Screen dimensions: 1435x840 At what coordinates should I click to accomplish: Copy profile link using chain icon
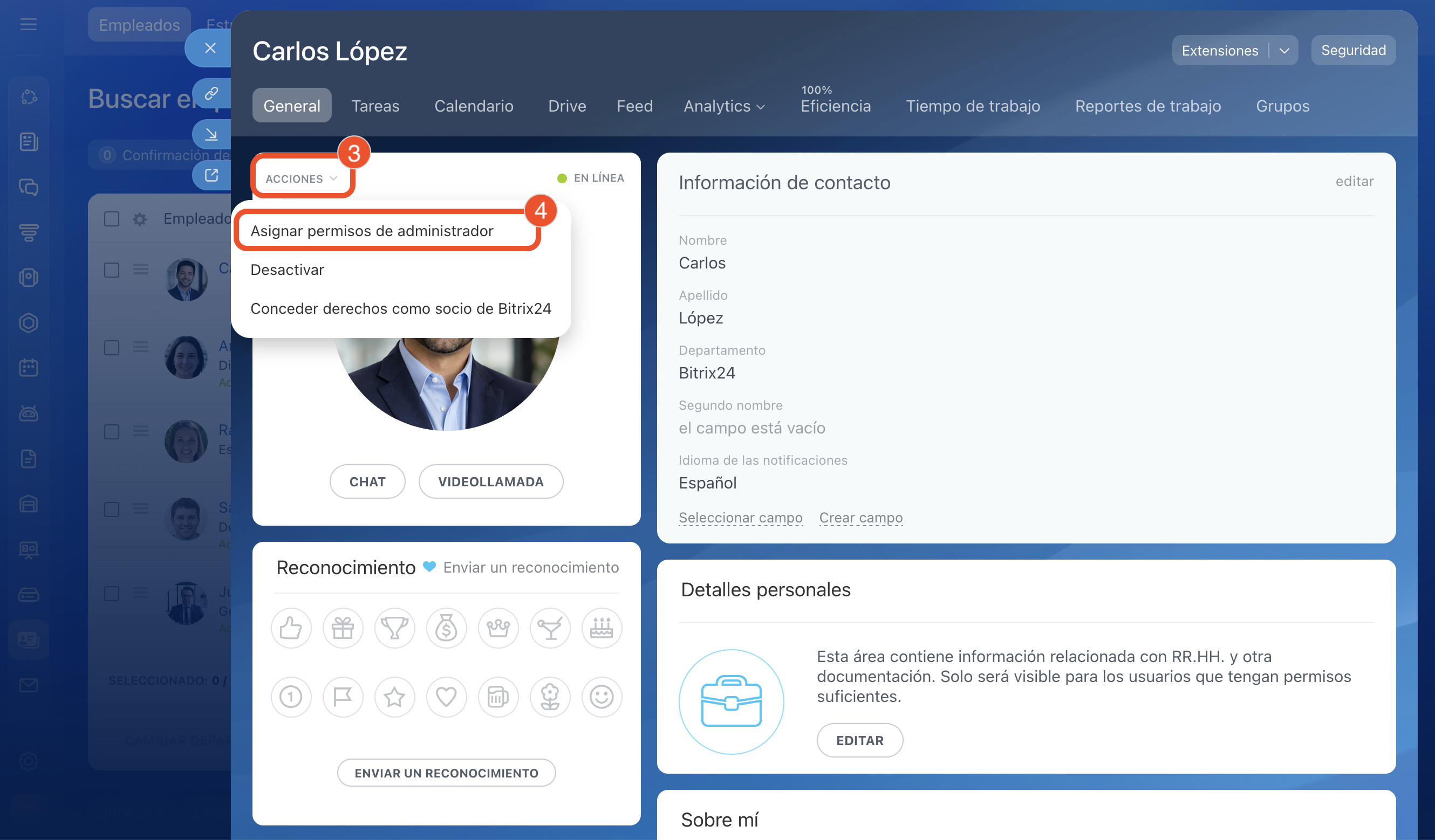(x=211, y=93)
